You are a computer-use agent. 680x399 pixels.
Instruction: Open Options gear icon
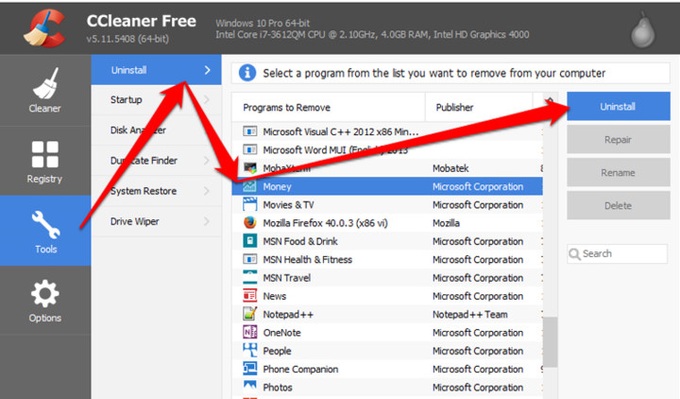pos(45,294)
